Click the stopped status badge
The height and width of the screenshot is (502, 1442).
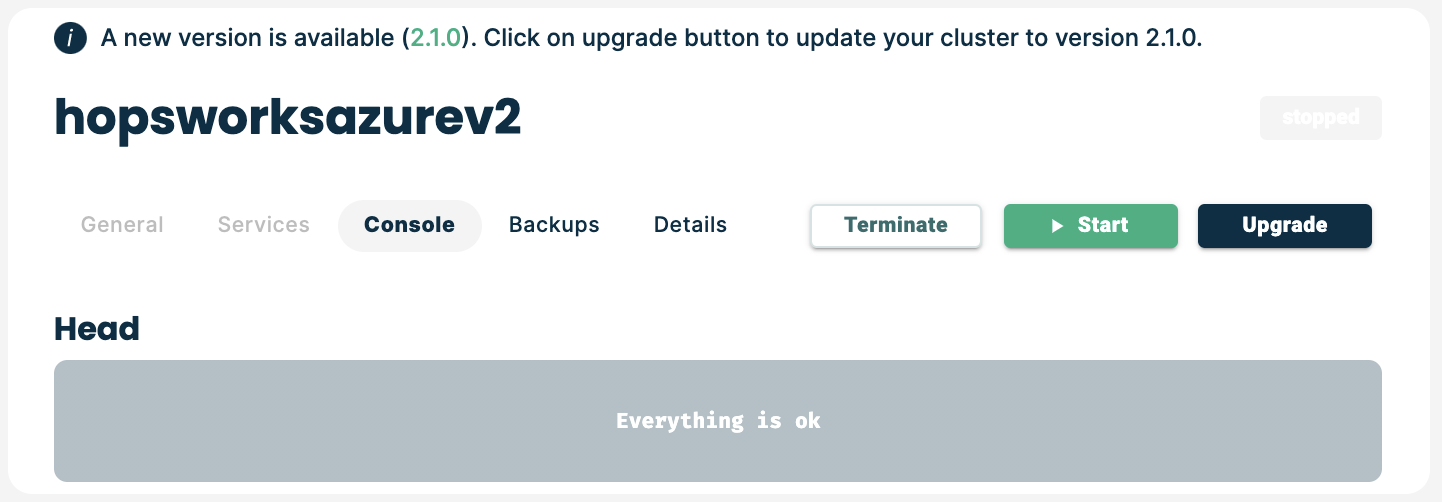1321,118
